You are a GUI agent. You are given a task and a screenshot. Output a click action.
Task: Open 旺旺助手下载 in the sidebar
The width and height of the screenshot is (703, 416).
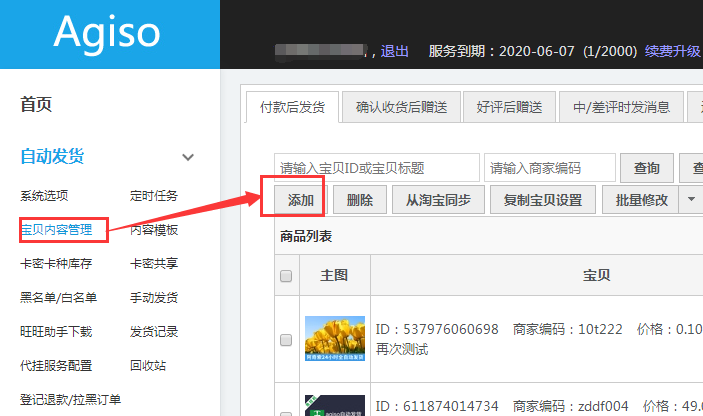pyautogui.click(x=56, y=332)
